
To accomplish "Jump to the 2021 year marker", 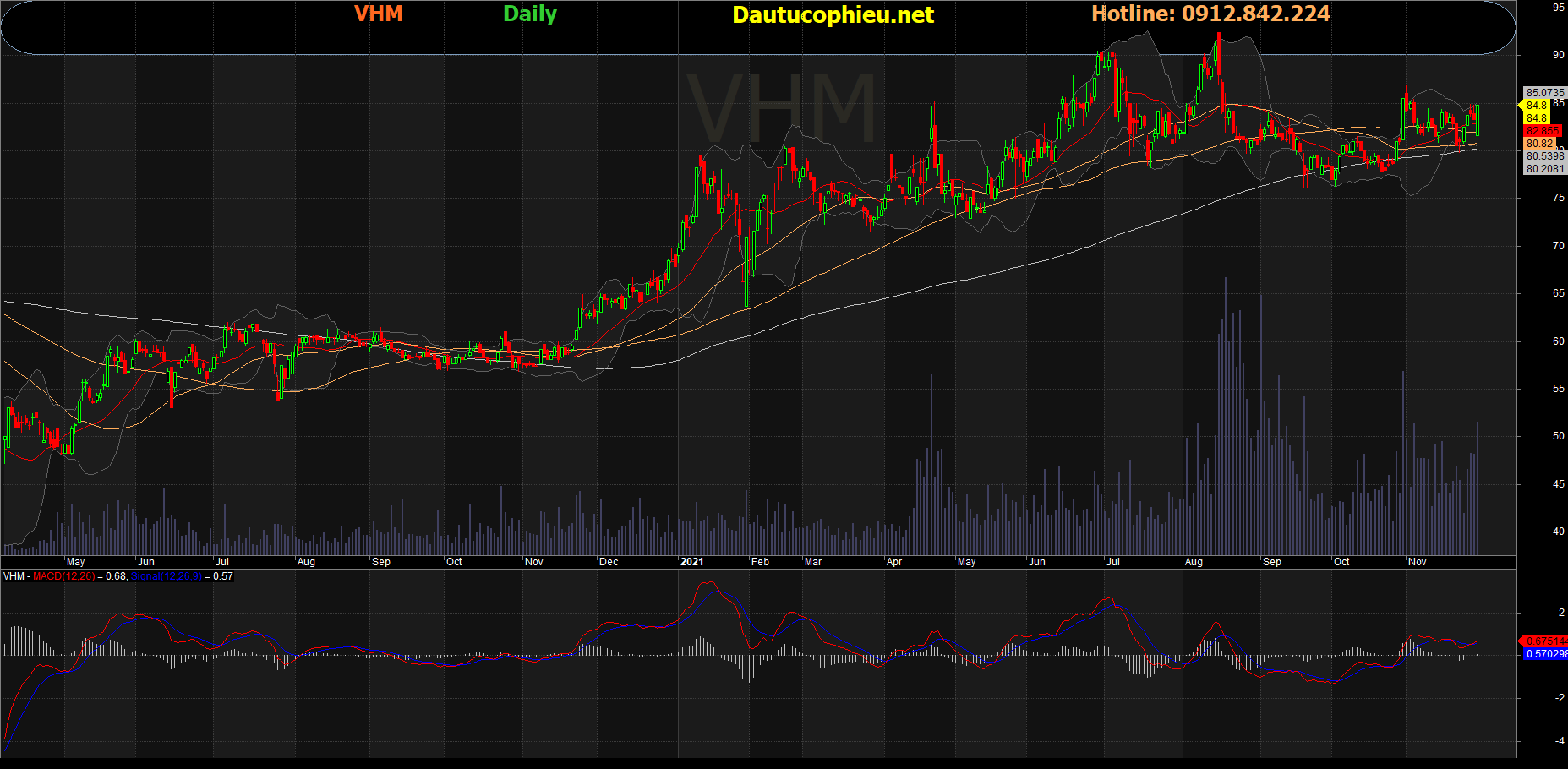I will (x=691, y=562).
